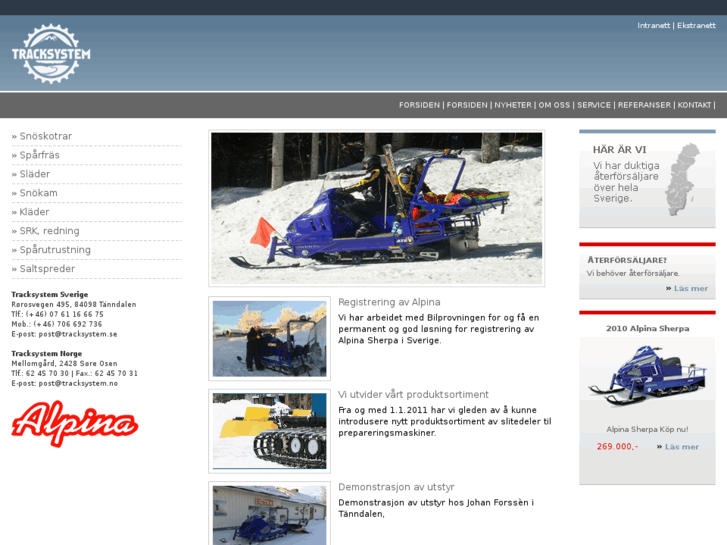Click the Tracksystem Sverige heading
Screen dimensions: 727x545
[x=50, y=294]
